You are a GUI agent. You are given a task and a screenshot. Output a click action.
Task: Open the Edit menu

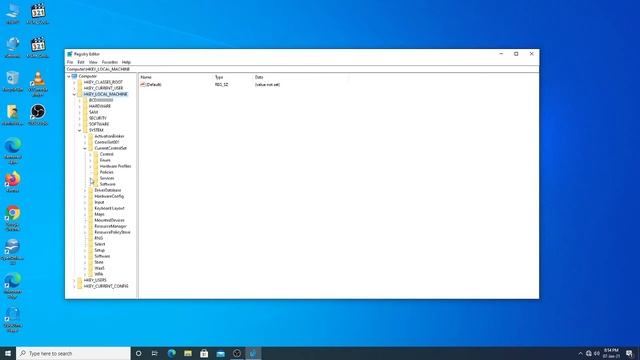point(81,62)
